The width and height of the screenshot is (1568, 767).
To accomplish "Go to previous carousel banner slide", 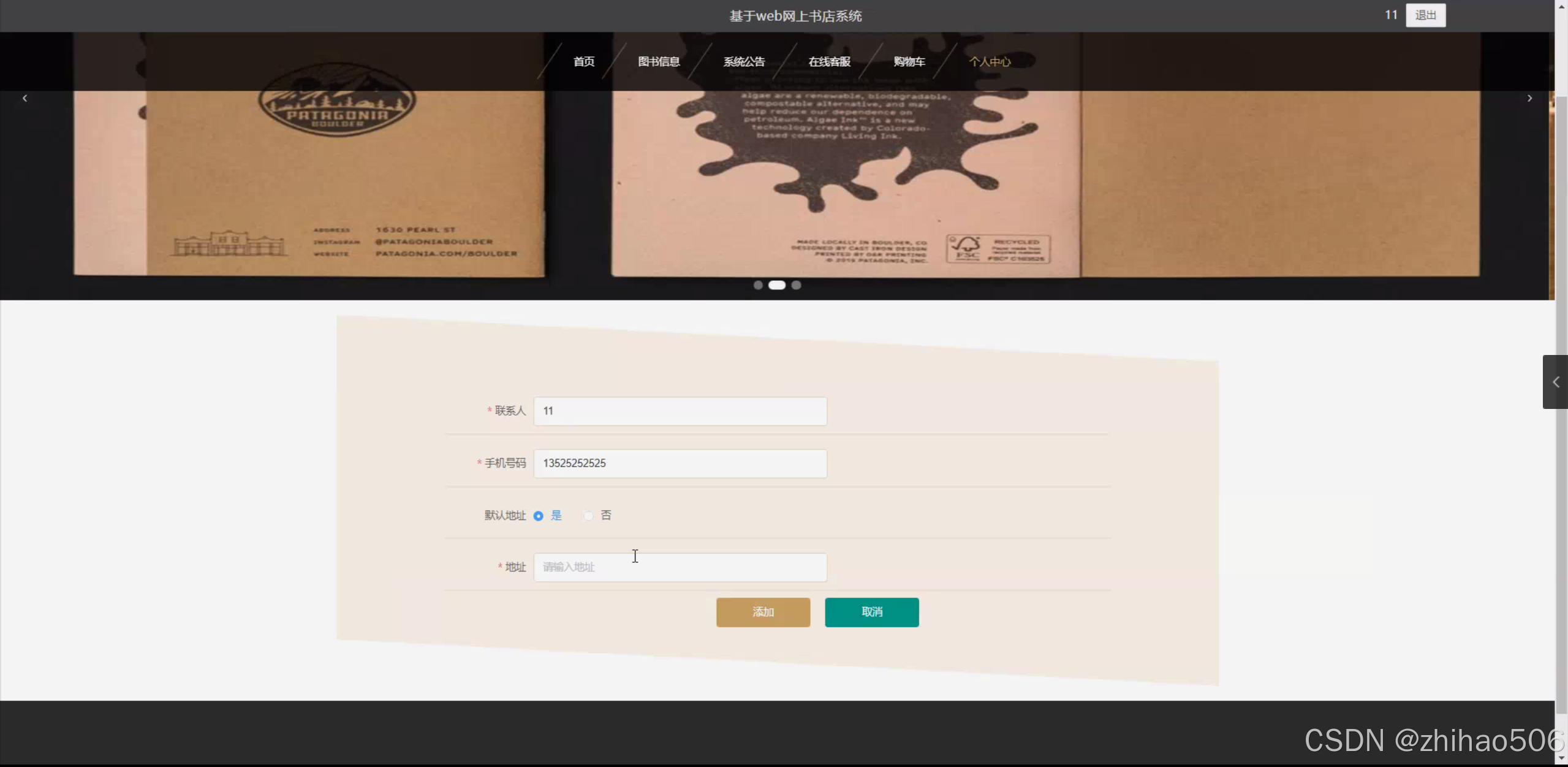I will tap(25, 98).
